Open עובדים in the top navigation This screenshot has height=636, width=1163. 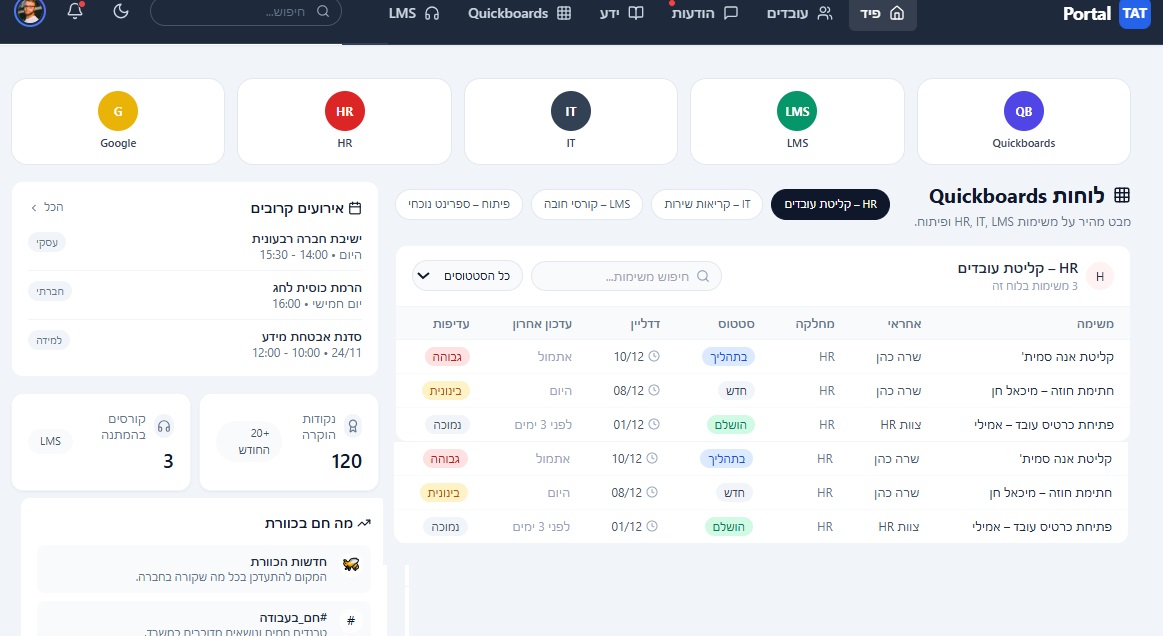click(x=799, y=14)
